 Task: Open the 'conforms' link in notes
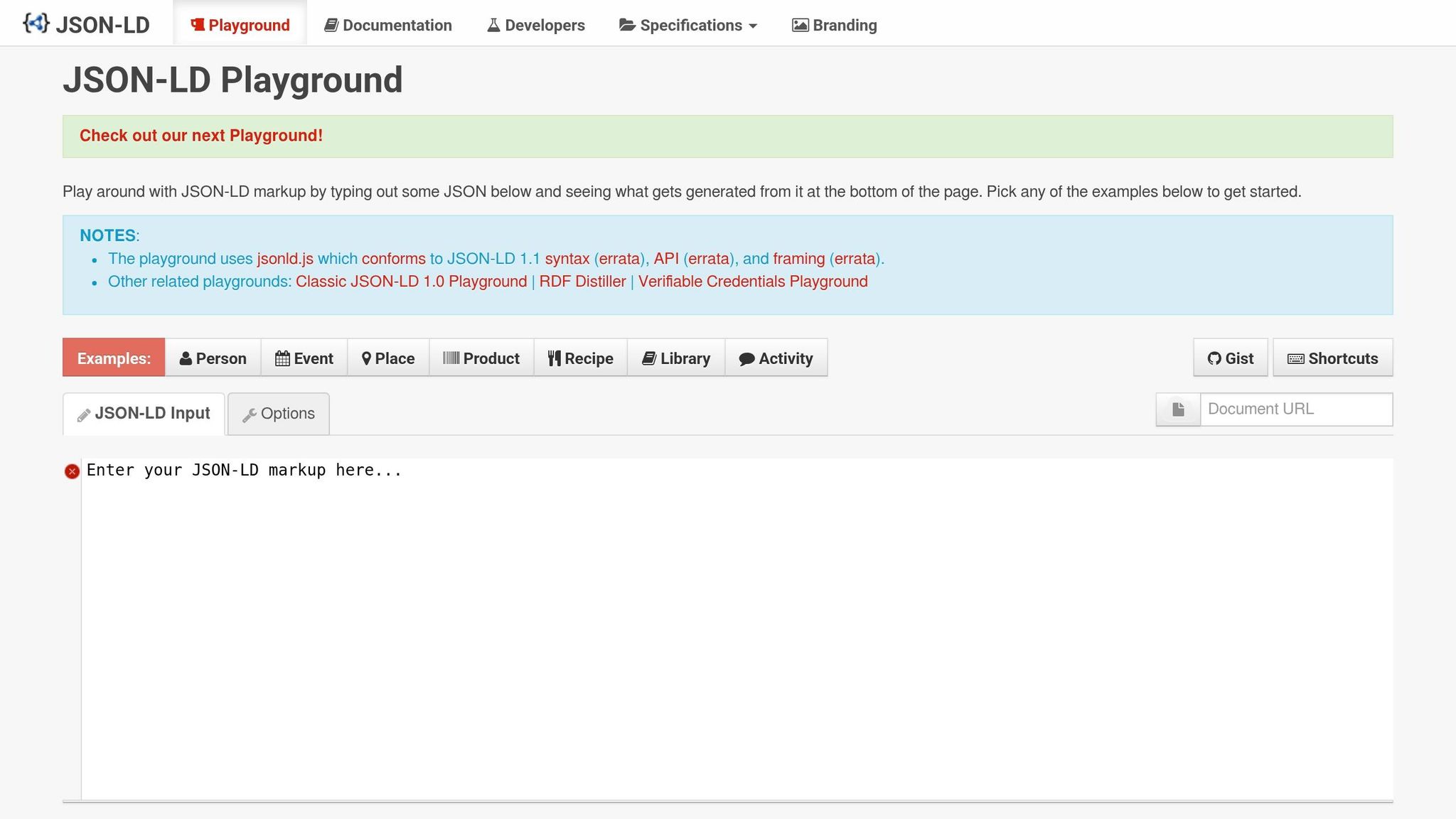click(394, 259)
